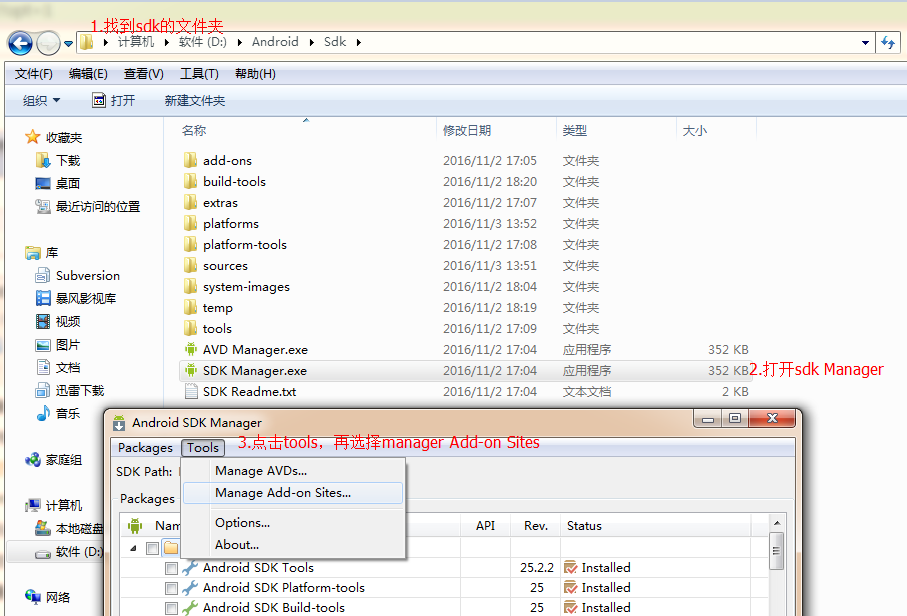
Task: Check the Android SDK Tools package checkbox
Action: [171, 569]
